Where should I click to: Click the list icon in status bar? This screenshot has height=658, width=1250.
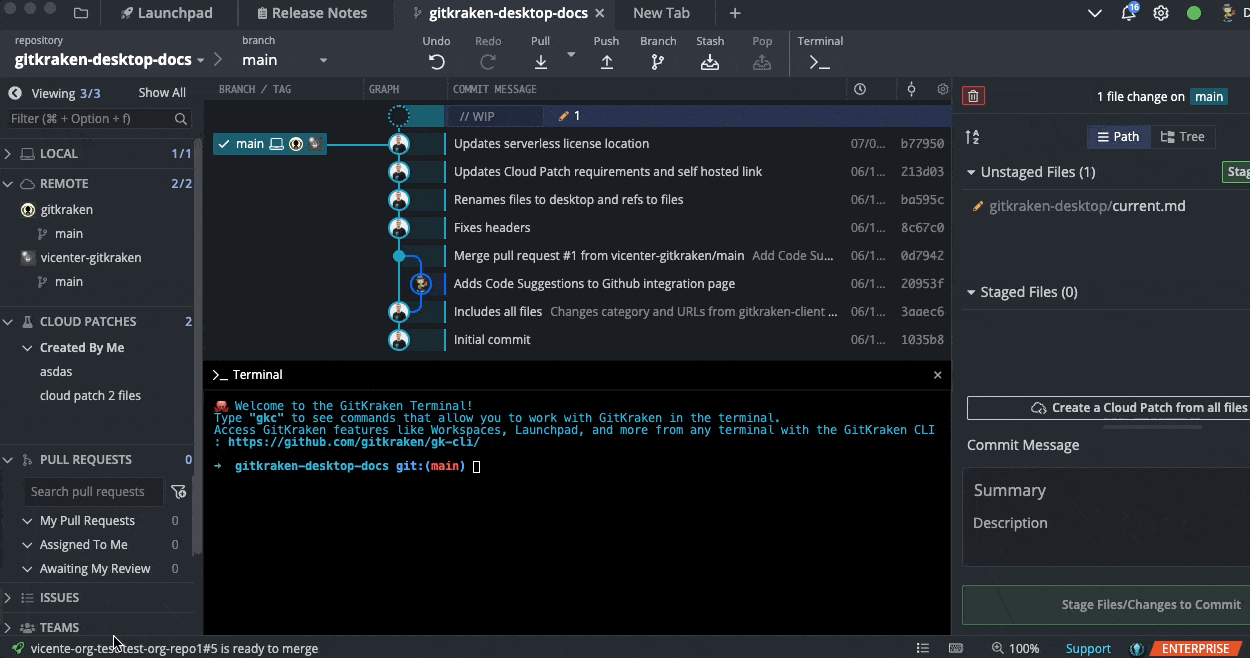(922, 648)
